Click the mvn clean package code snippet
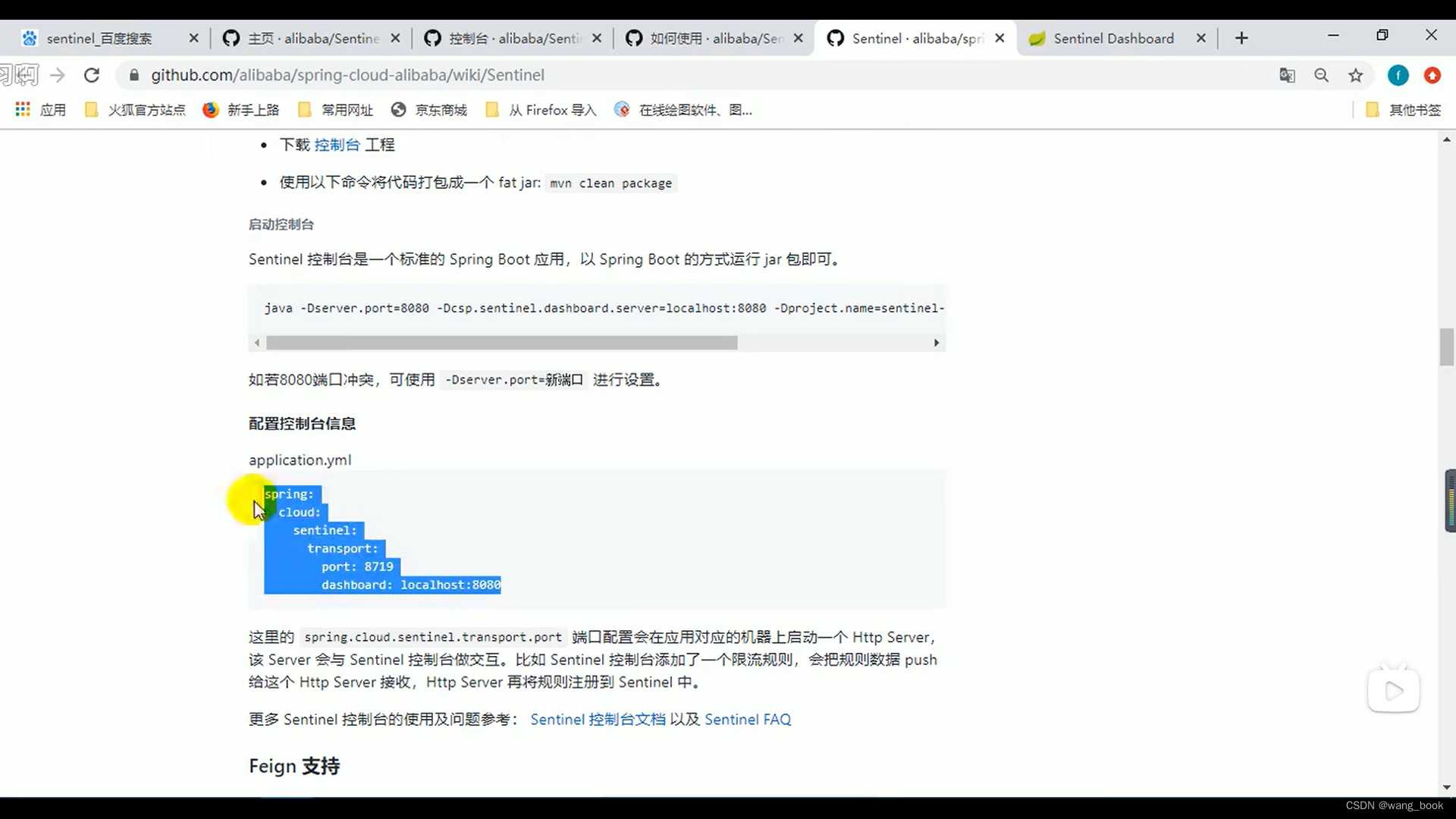Viewport: 1456px width, 819px height. (x=611, y=184)
